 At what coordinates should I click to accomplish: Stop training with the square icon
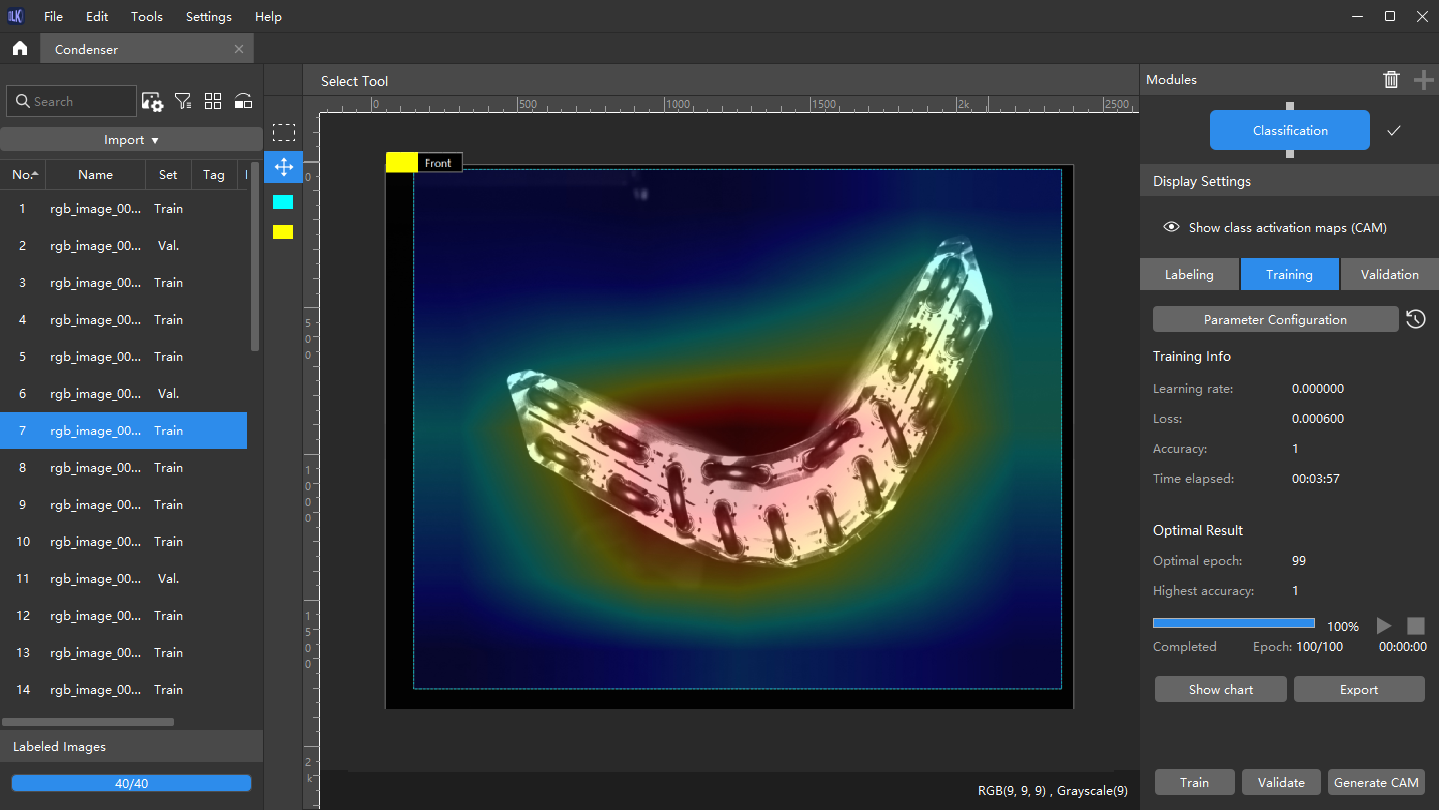coord(1415,626)
